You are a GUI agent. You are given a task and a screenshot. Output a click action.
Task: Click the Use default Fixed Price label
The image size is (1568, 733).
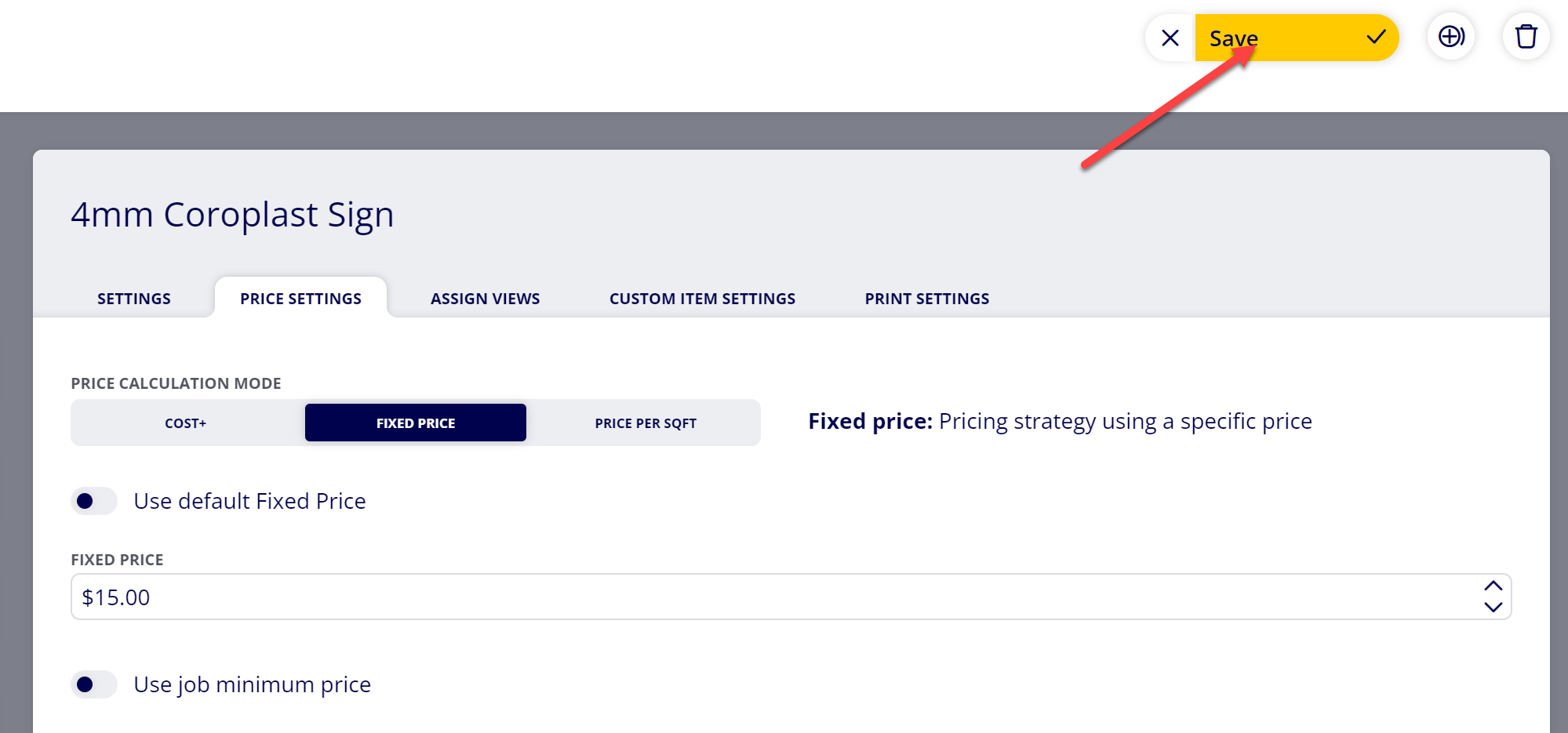[x=250, y=501]
